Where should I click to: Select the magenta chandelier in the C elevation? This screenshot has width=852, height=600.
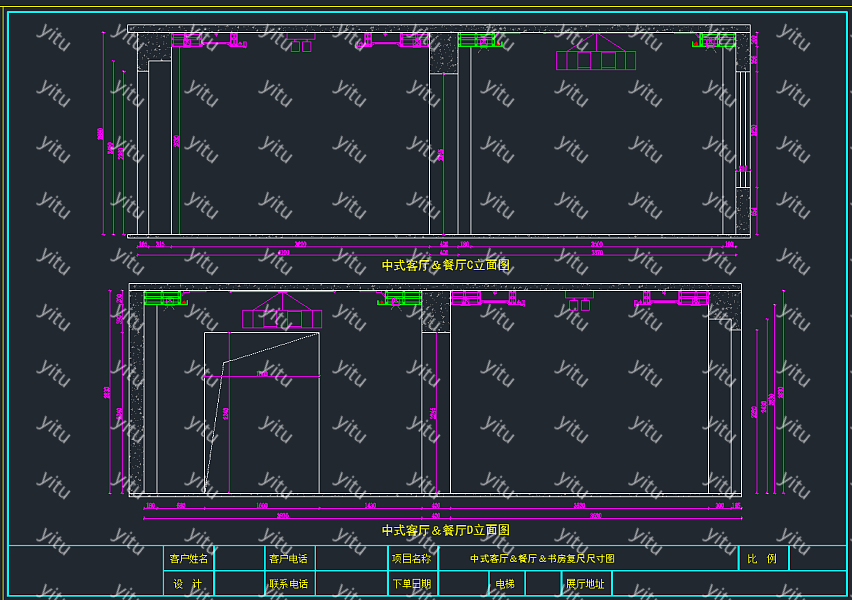pyautogui.click(x=596, y=57)
